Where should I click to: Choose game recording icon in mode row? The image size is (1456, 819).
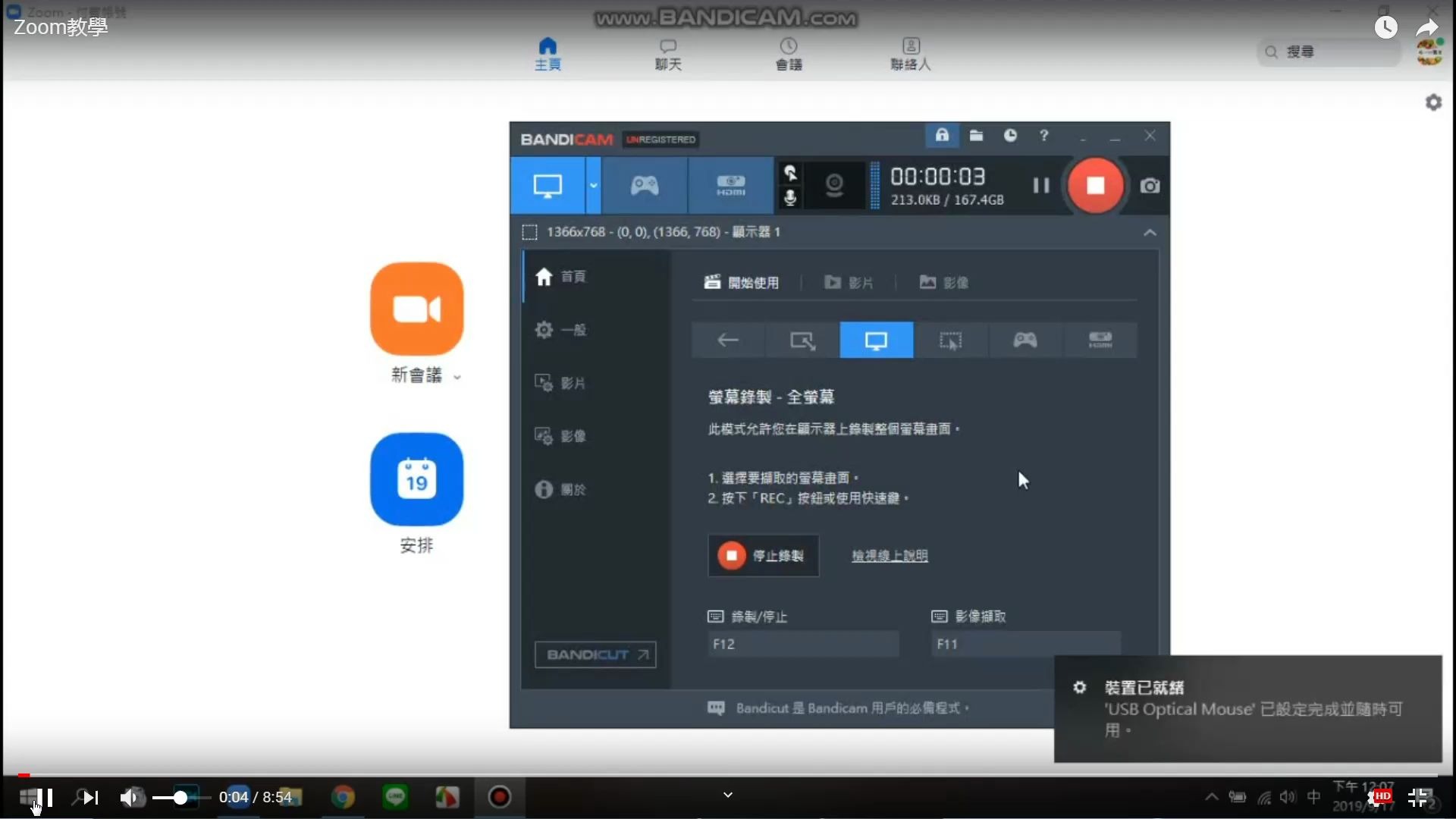[x=1025, y=340]
